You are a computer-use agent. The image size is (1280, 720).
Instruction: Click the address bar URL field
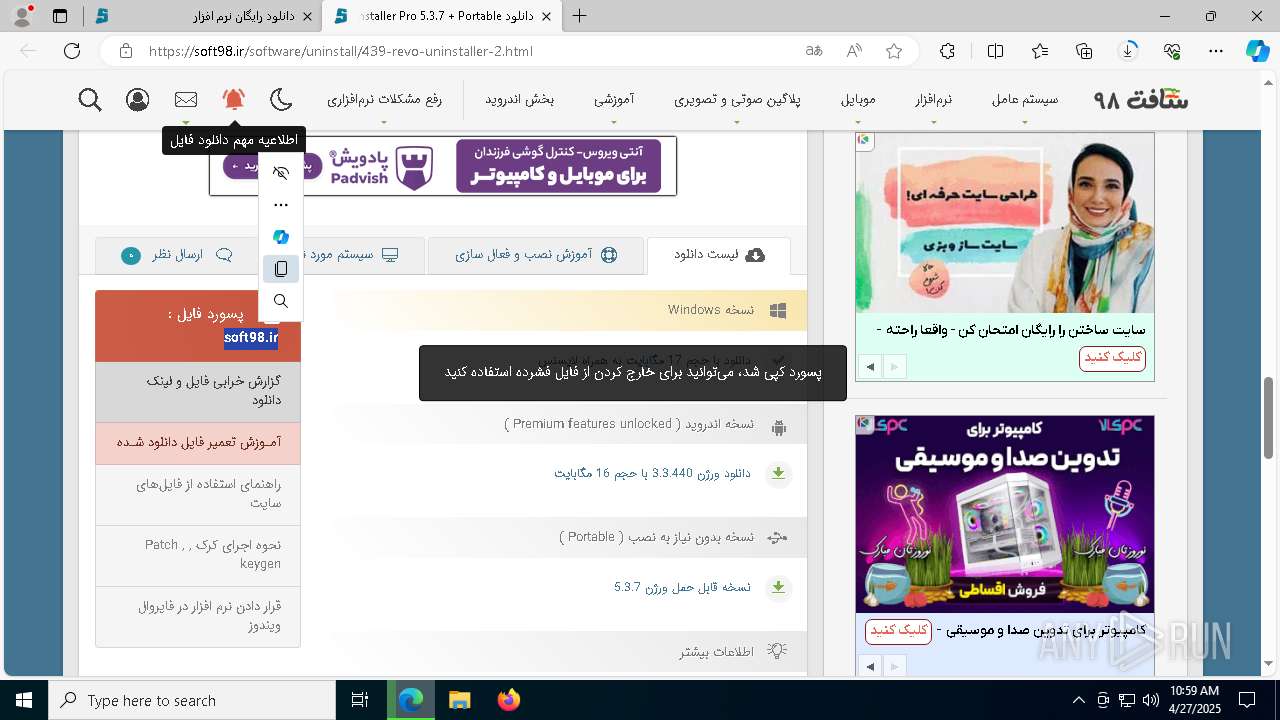(470, 51)
